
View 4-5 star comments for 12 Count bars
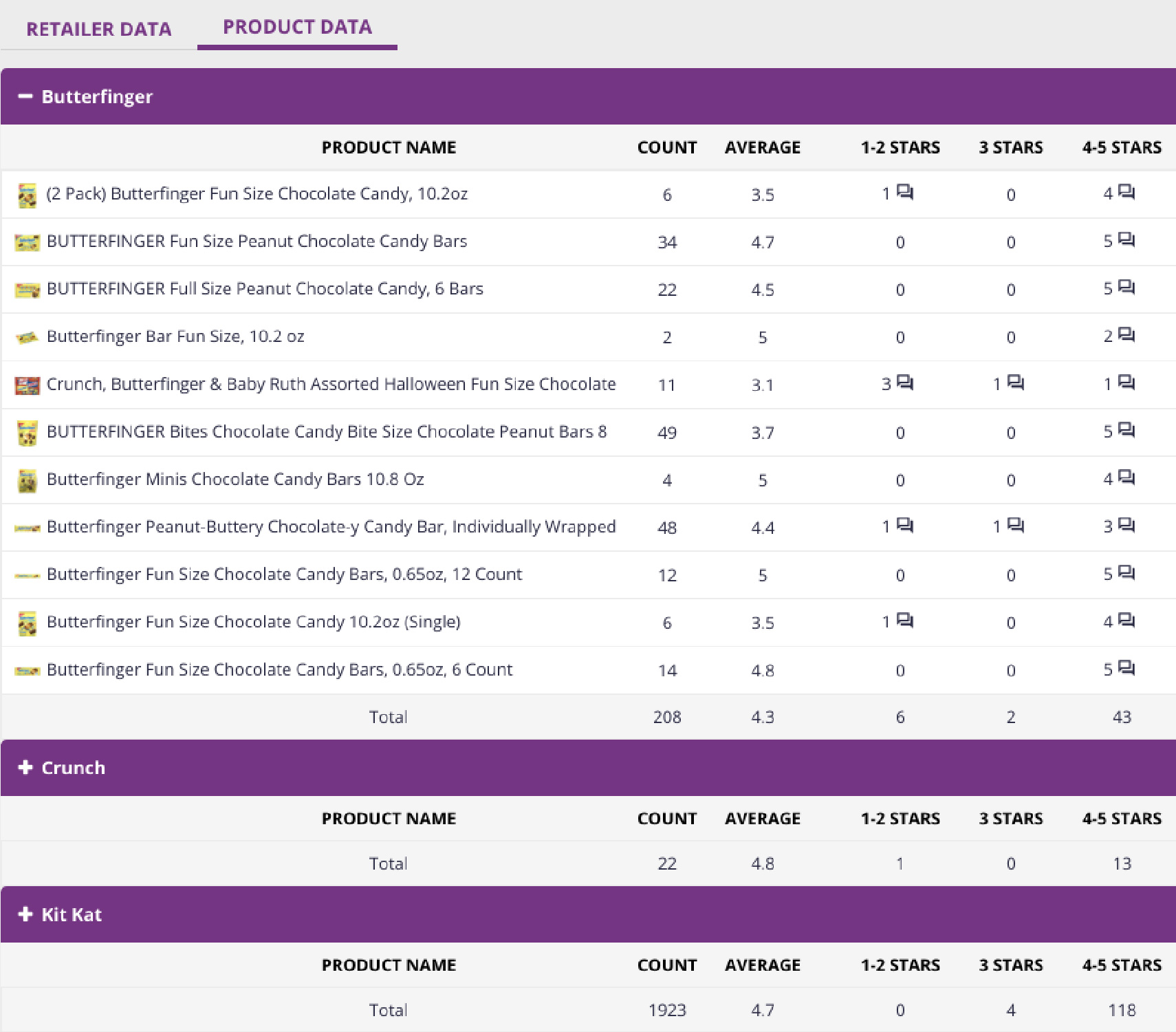(1126, 572)
